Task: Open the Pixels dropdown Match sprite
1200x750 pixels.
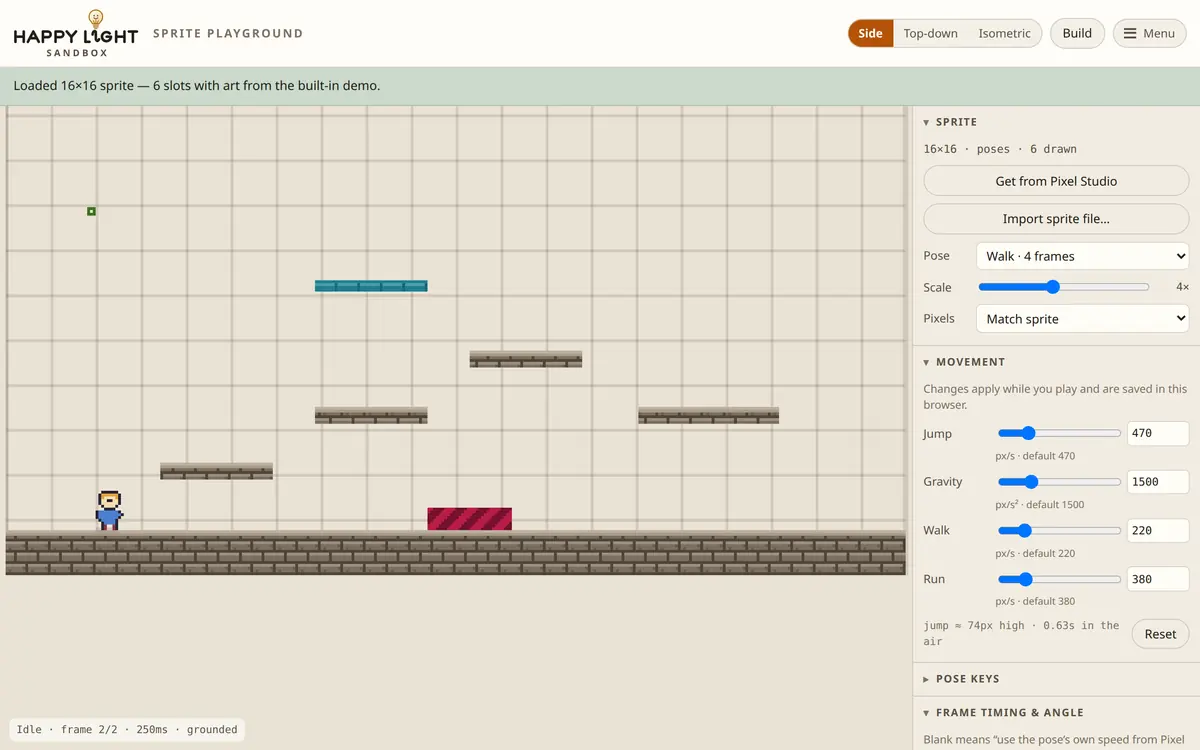Action: click(x=1082, y=319)
